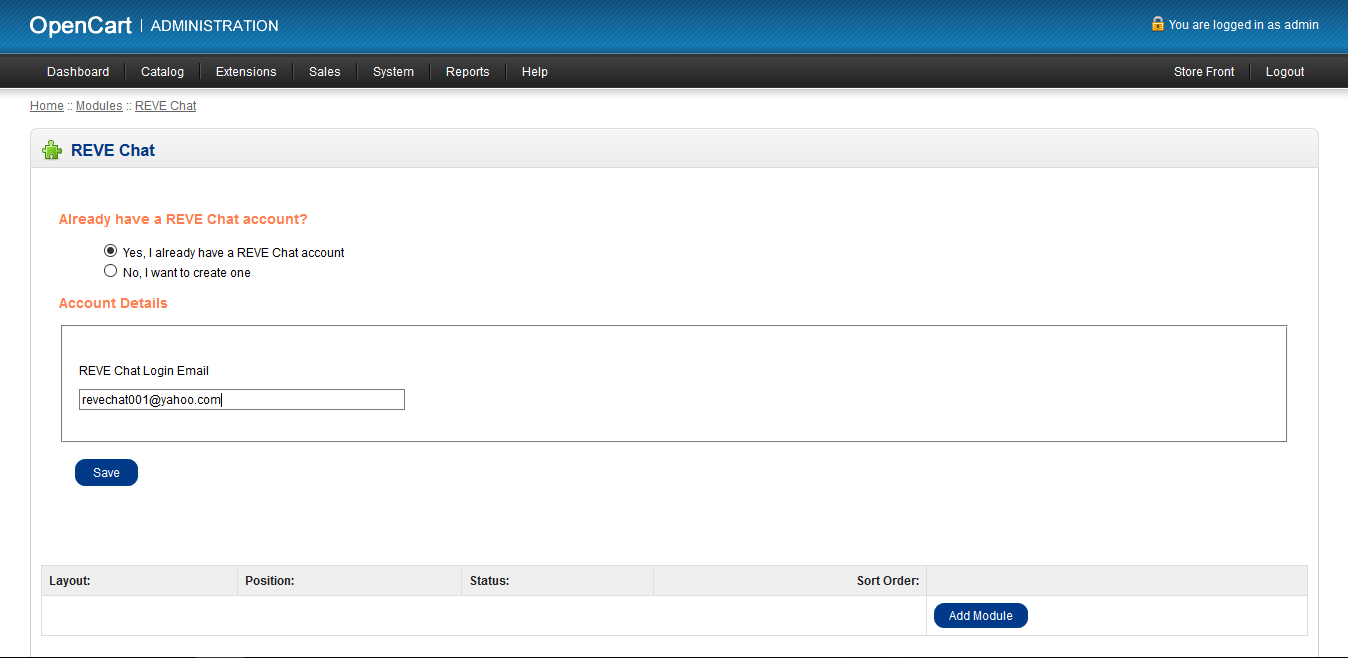1348x658 pixels.
Task: Click the lock icon beside login status
Action: tap(1158, 23)
